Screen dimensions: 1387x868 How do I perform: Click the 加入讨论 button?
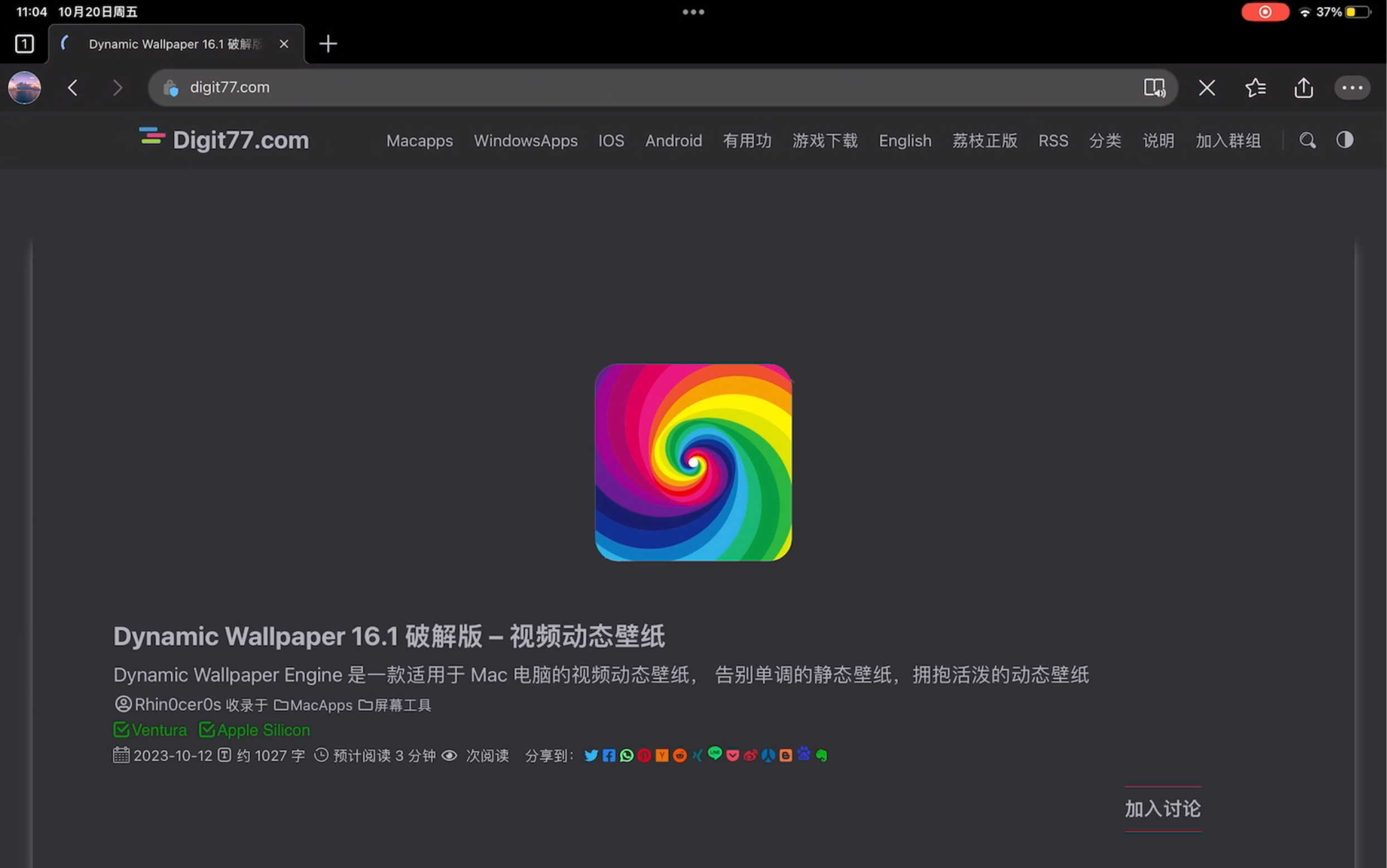coord(1162,809)
